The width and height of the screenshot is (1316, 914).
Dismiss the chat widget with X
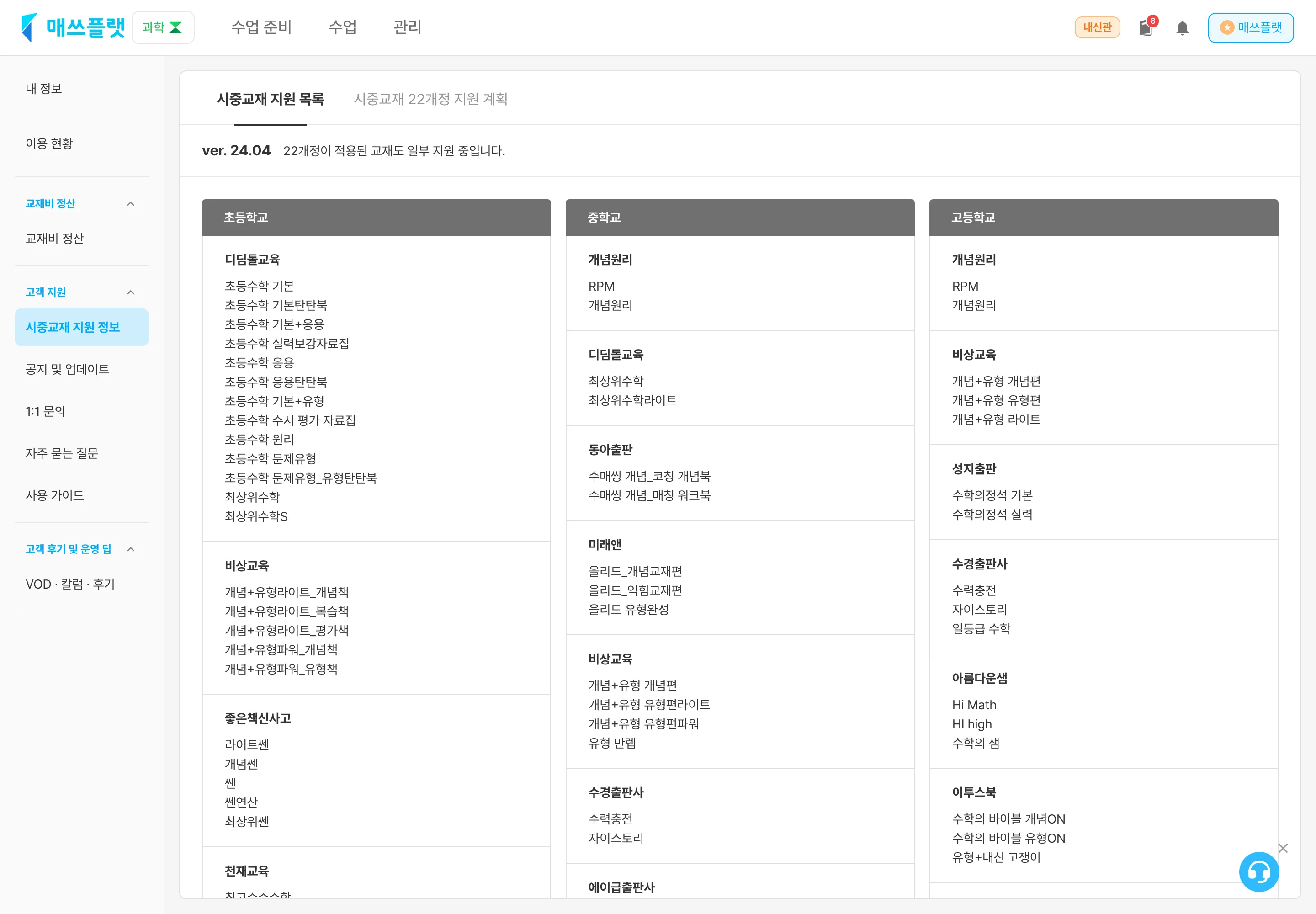[x=1283, y=848]
